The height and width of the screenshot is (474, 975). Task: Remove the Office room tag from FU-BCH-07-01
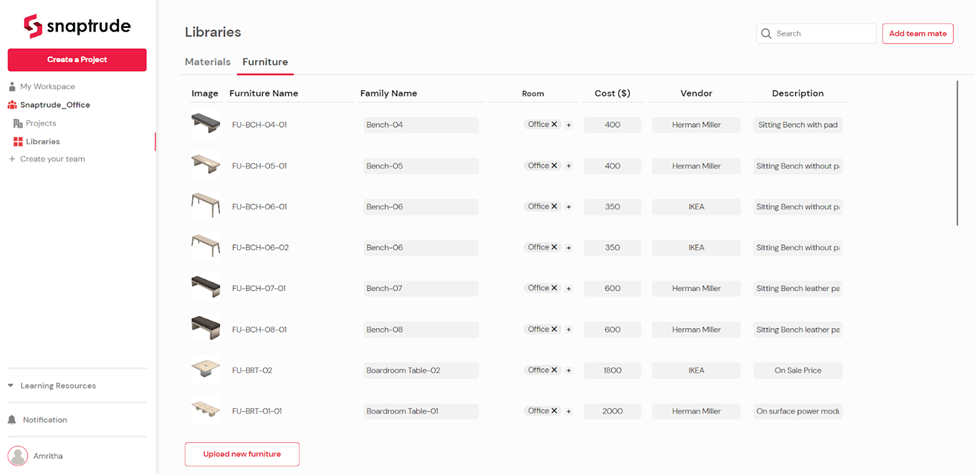coord(554,288)
